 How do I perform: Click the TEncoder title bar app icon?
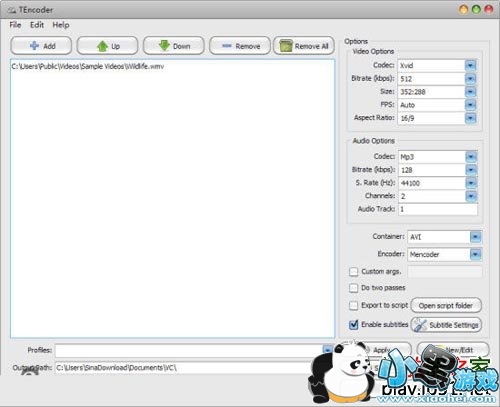[12, 10]
